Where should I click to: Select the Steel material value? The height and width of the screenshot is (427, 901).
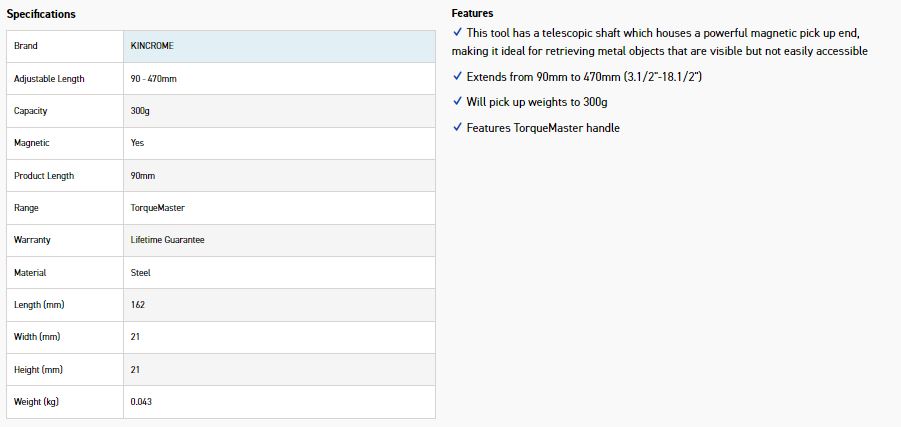pos(141,273)
